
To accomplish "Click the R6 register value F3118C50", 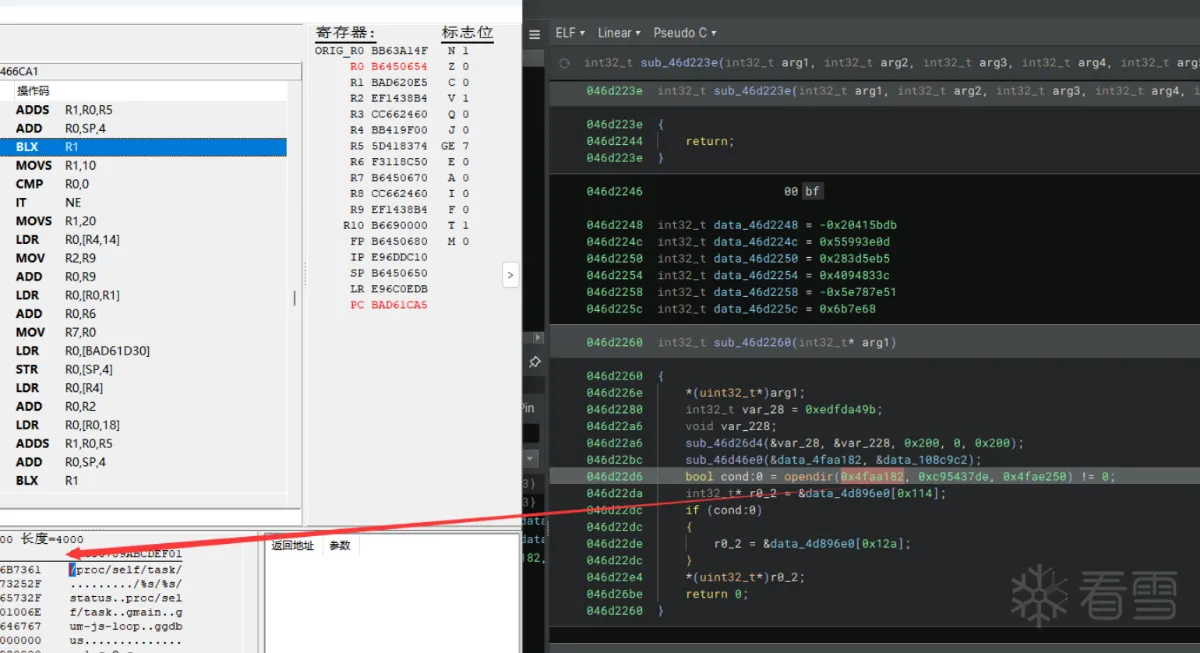I will (x=399, y=162).
